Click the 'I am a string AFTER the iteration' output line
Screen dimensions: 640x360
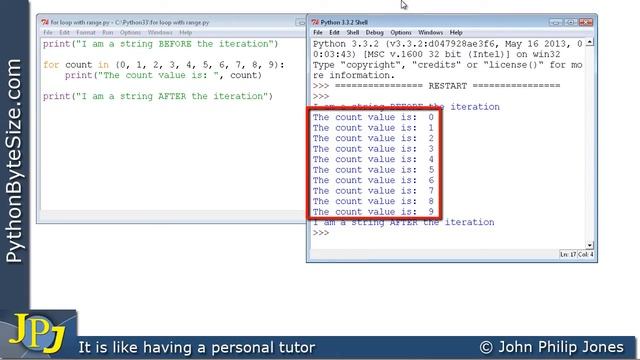[x=404, y=222]
